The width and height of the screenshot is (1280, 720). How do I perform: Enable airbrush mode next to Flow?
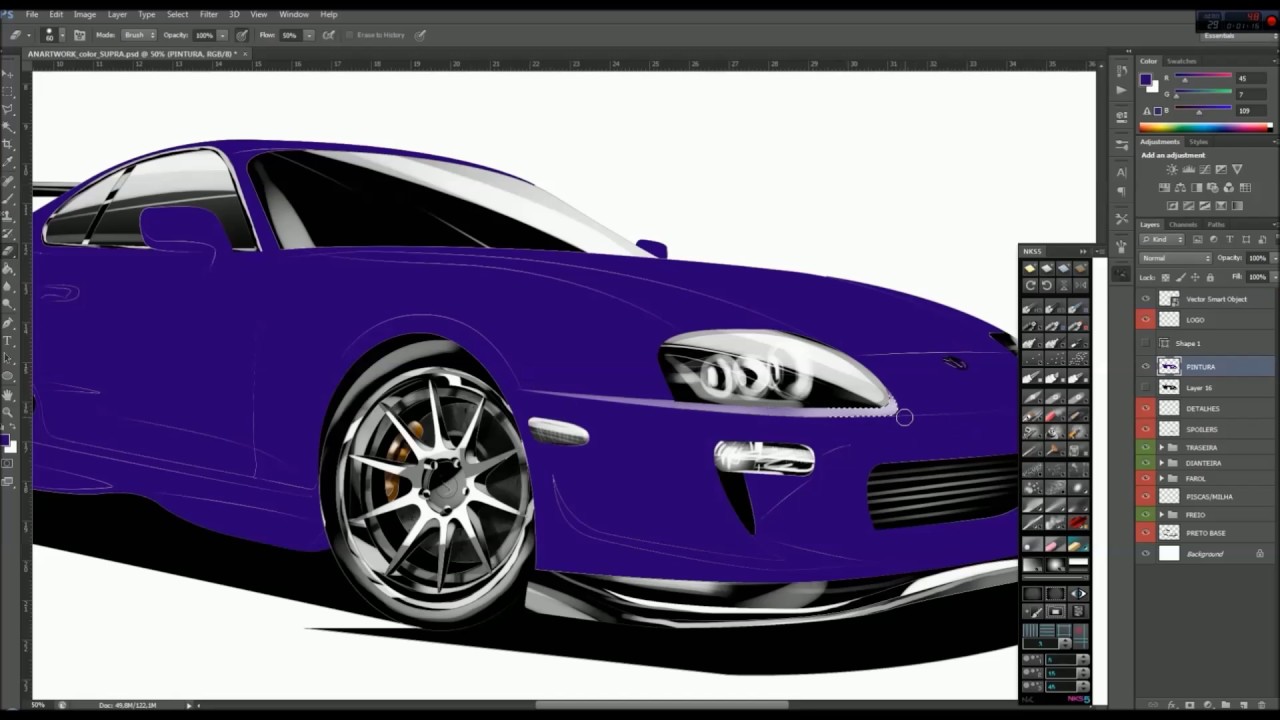tap(328, 35)
